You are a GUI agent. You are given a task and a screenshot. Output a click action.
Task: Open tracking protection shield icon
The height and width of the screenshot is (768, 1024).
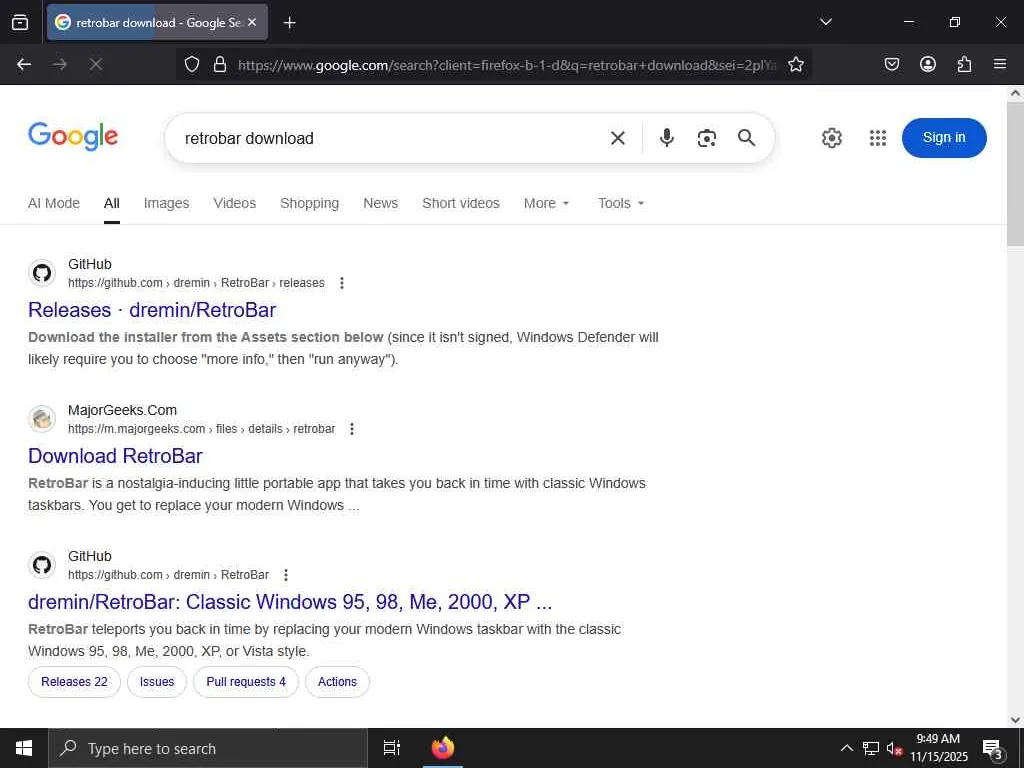click(191, 65)
